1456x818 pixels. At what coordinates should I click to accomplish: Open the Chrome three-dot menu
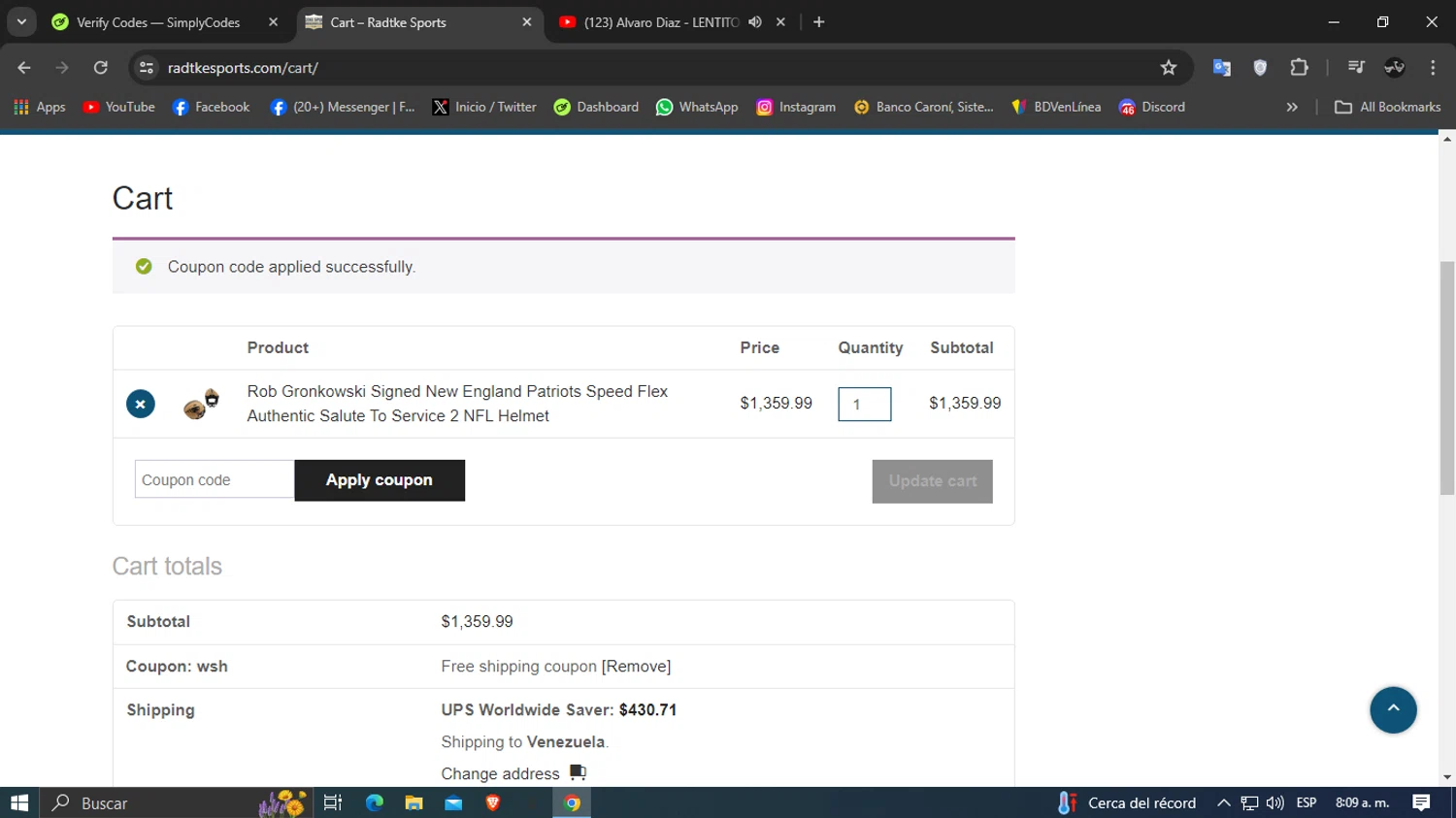coord(1433,67)
